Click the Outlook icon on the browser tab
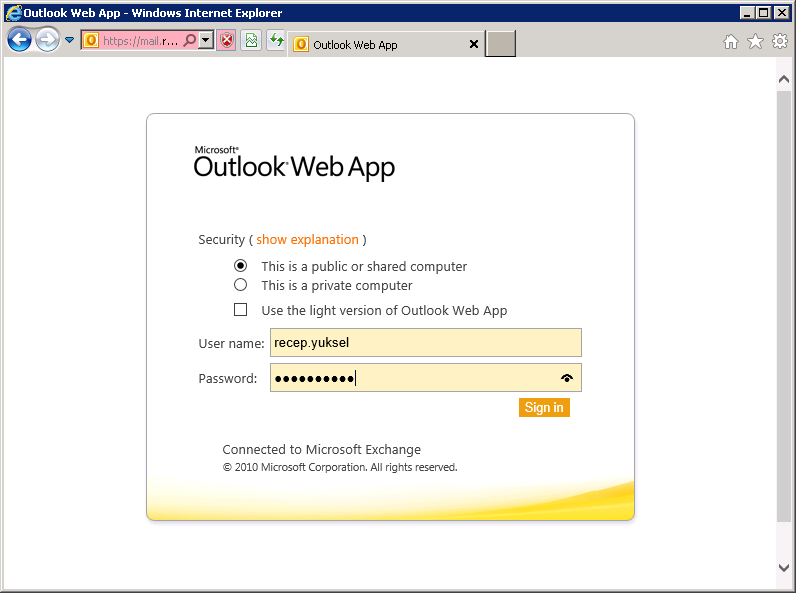 pos(301,45)
